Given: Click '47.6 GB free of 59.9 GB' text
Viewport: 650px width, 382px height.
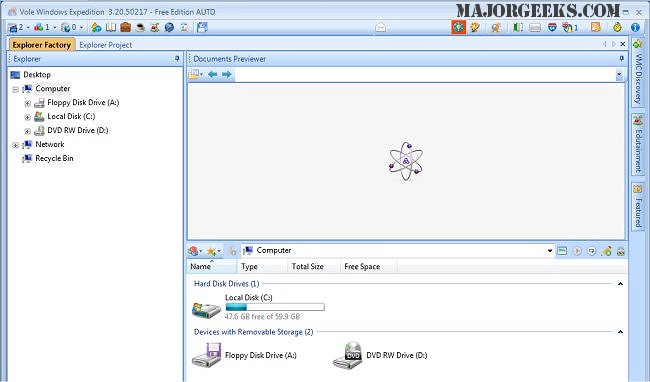Looking at the screenshot, I should [x=262, y=317].
